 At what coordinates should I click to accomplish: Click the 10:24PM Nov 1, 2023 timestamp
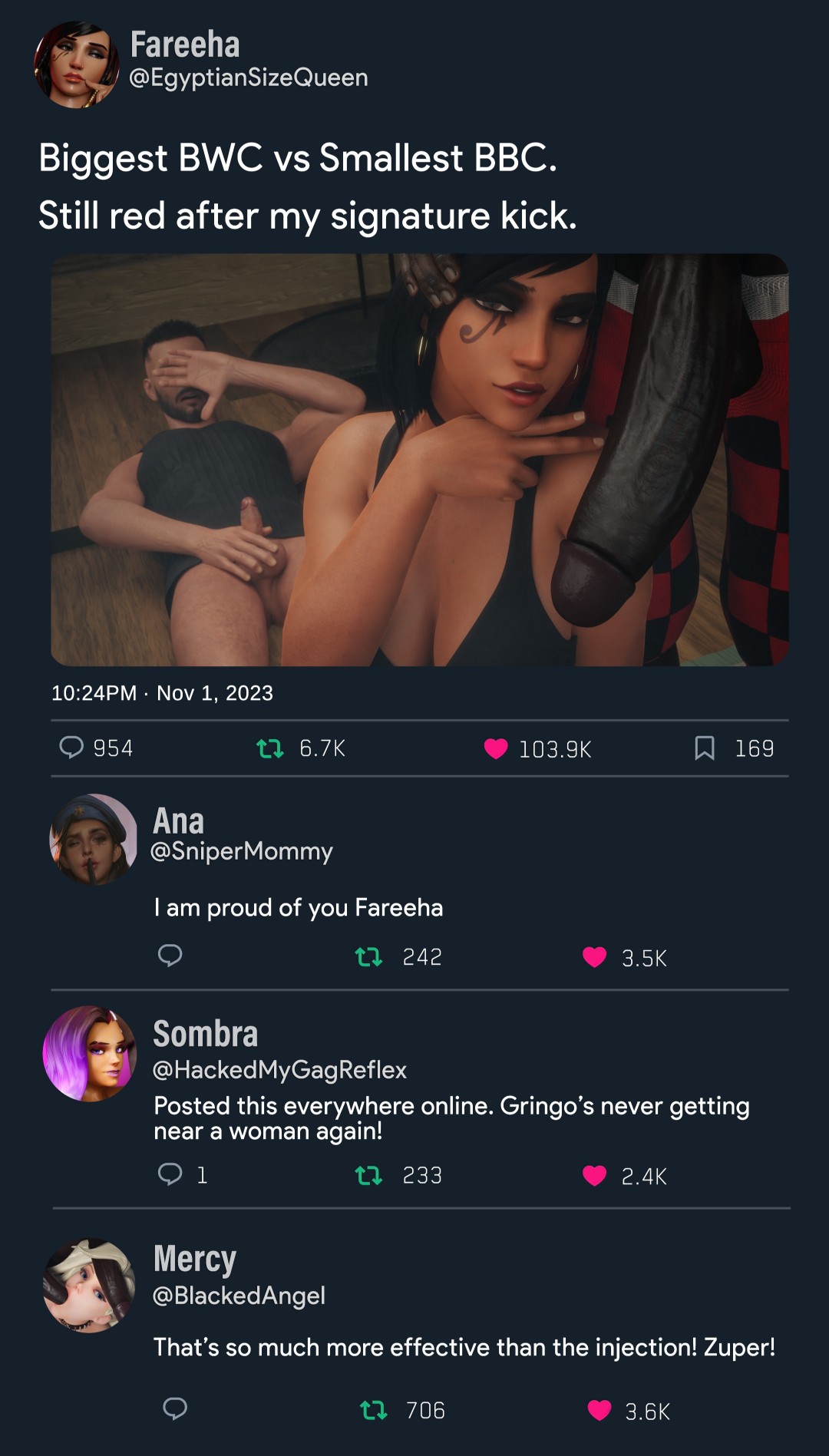[x=162, y=693]
